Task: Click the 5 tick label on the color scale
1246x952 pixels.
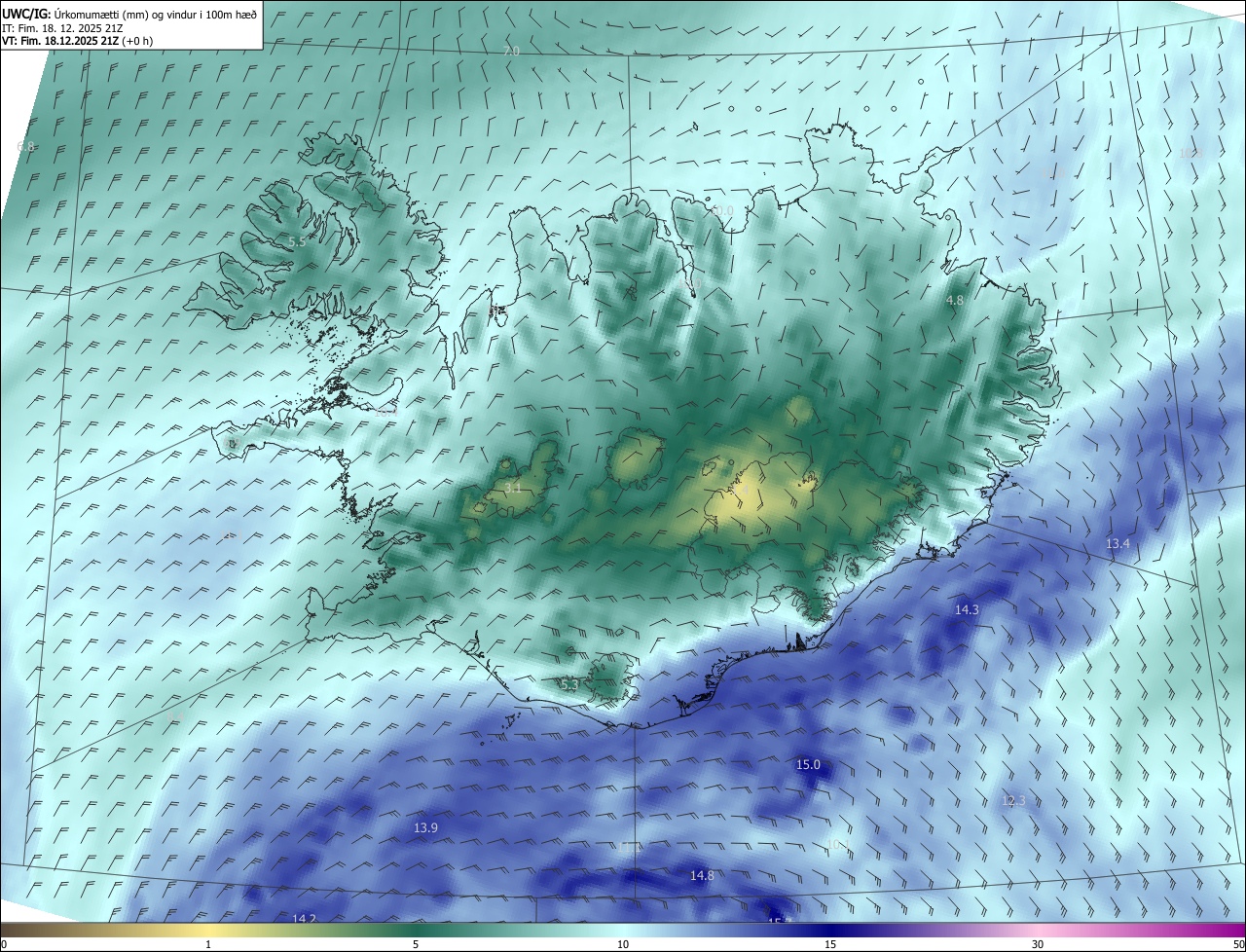Action: click(416, 944)
